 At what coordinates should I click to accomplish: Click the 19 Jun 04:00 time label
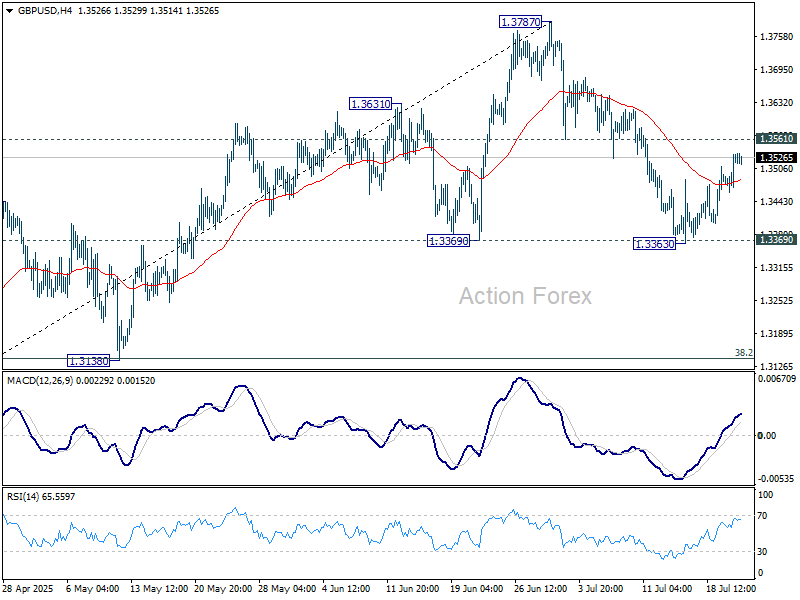[x=477, y=589]
